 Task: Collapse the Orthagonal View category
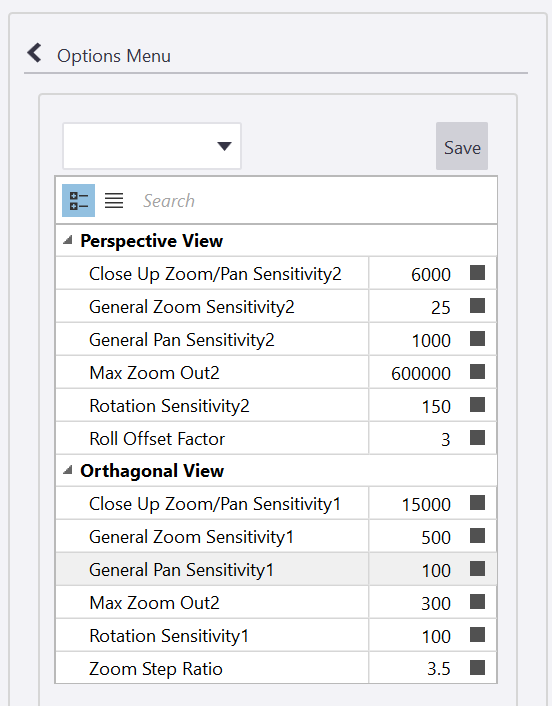[x=68, y=471]
